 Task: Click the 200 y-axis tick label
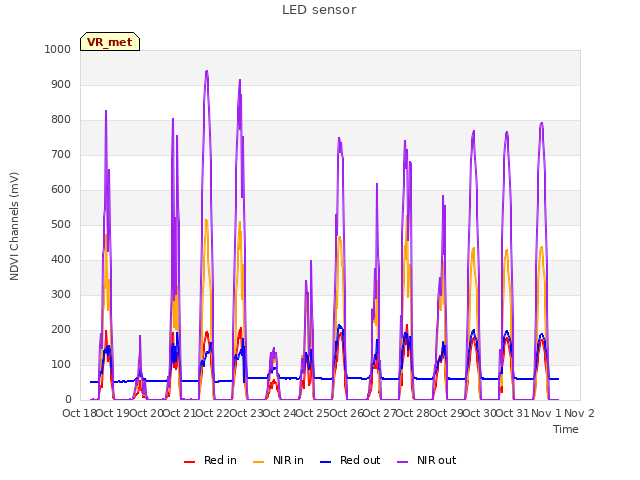[x=61, y=329]
